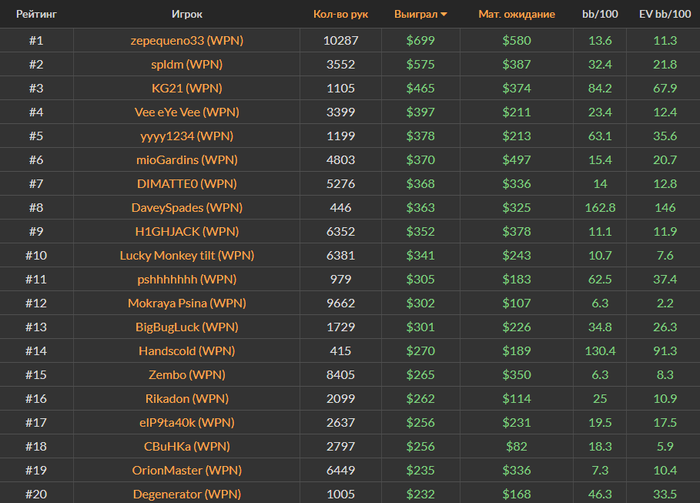Open player zepequeno33 (WPN) profile
Screen dimensions: 700x503
point(187,41)
